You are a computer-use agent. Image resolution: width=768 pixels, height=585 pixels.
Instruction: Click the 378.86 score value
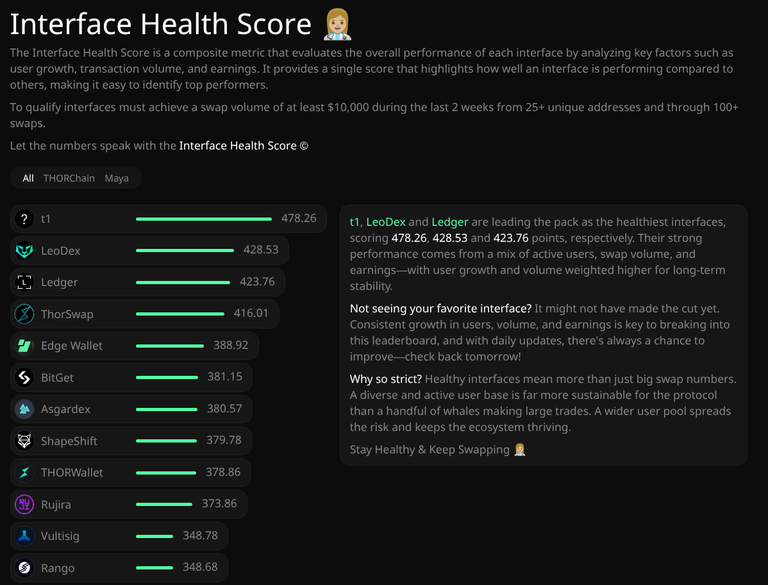click(x=223, y=472)
